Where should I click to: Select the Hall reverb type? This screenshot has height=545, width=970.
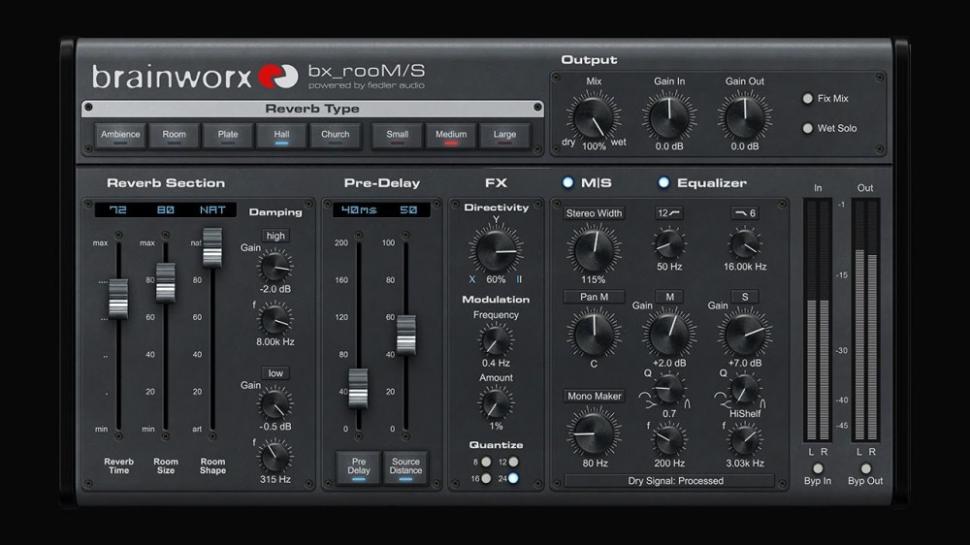coord(282,136)
